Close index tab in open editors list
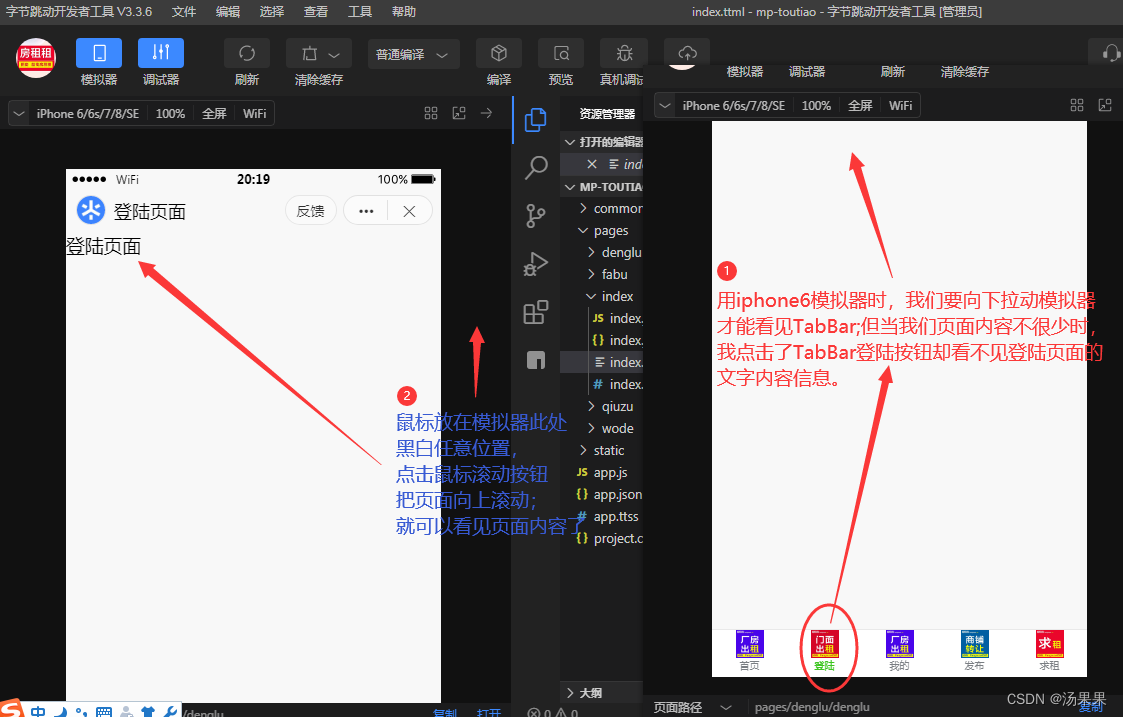 tap(592, 164)
